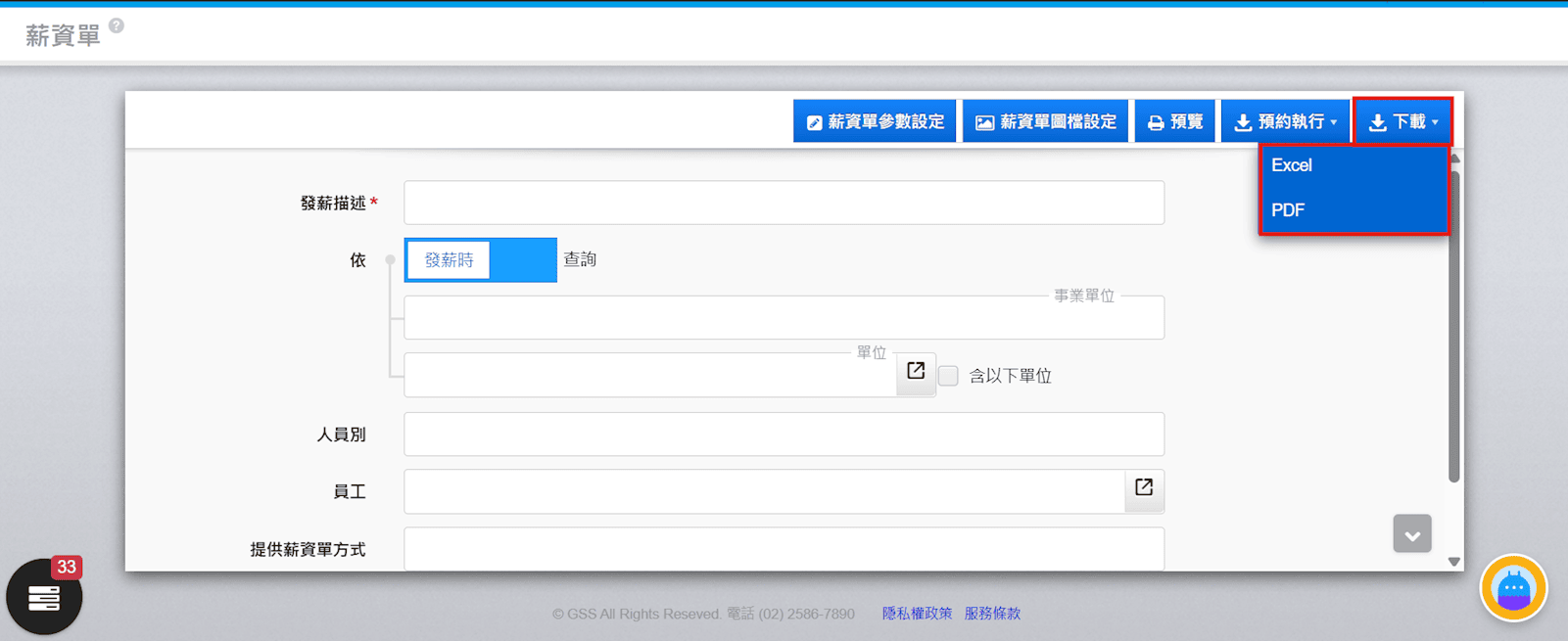This screenshot has height=641, width=1568.
Task: Open the 隱私權政策 link
Action: tap(917, 614)
